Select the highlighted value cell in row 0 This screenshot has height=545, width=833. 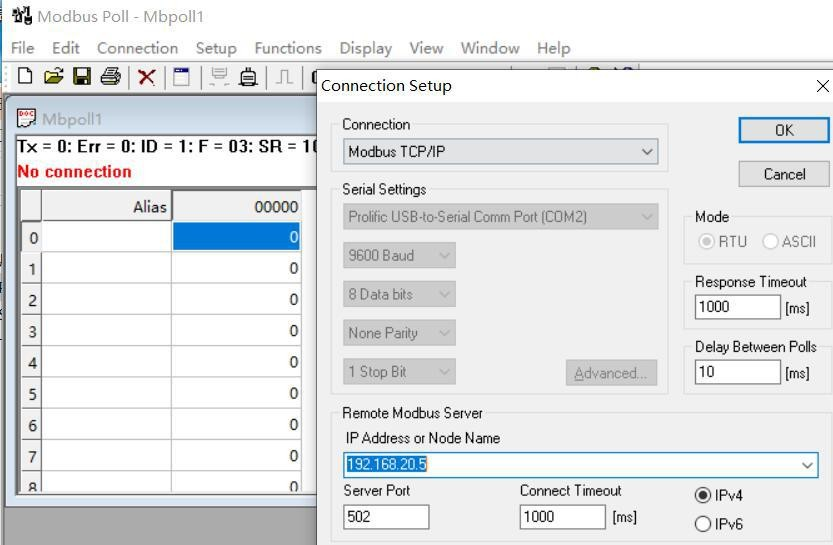[x=236, y=236]
